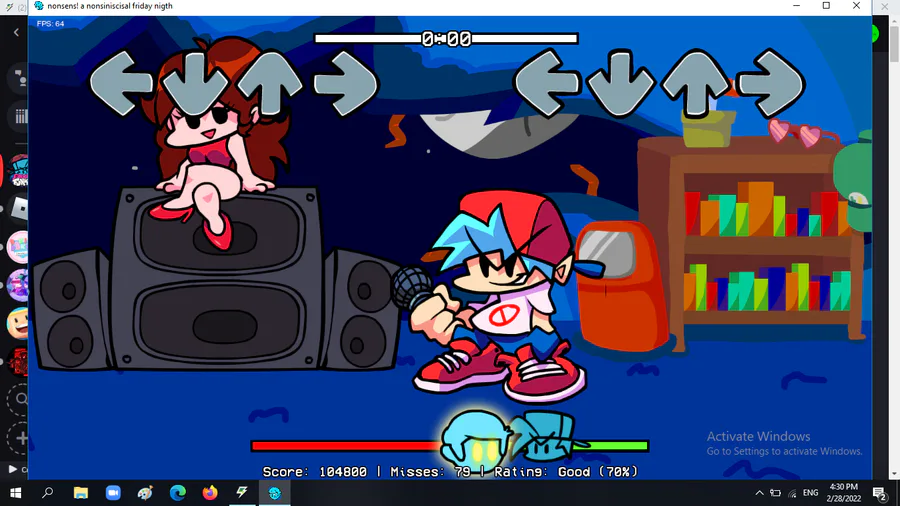Minimize the Friday Night Funkin' game window
Screen dimensions: 900x506
click(797, 6)
